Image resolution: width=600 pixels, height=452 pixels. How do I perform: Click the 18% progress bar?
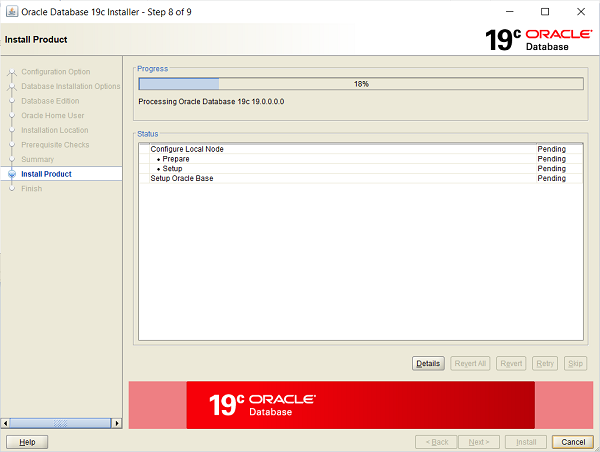coord(361,84)
